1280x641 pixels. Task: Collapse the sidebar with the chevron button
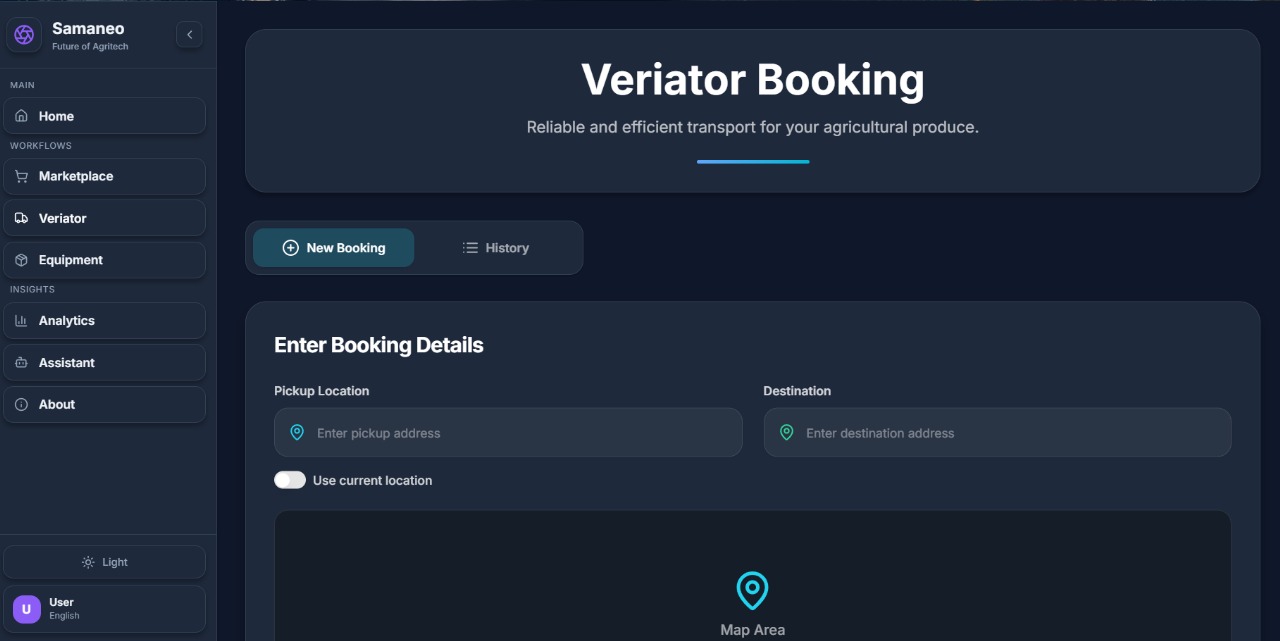point(189,35)
